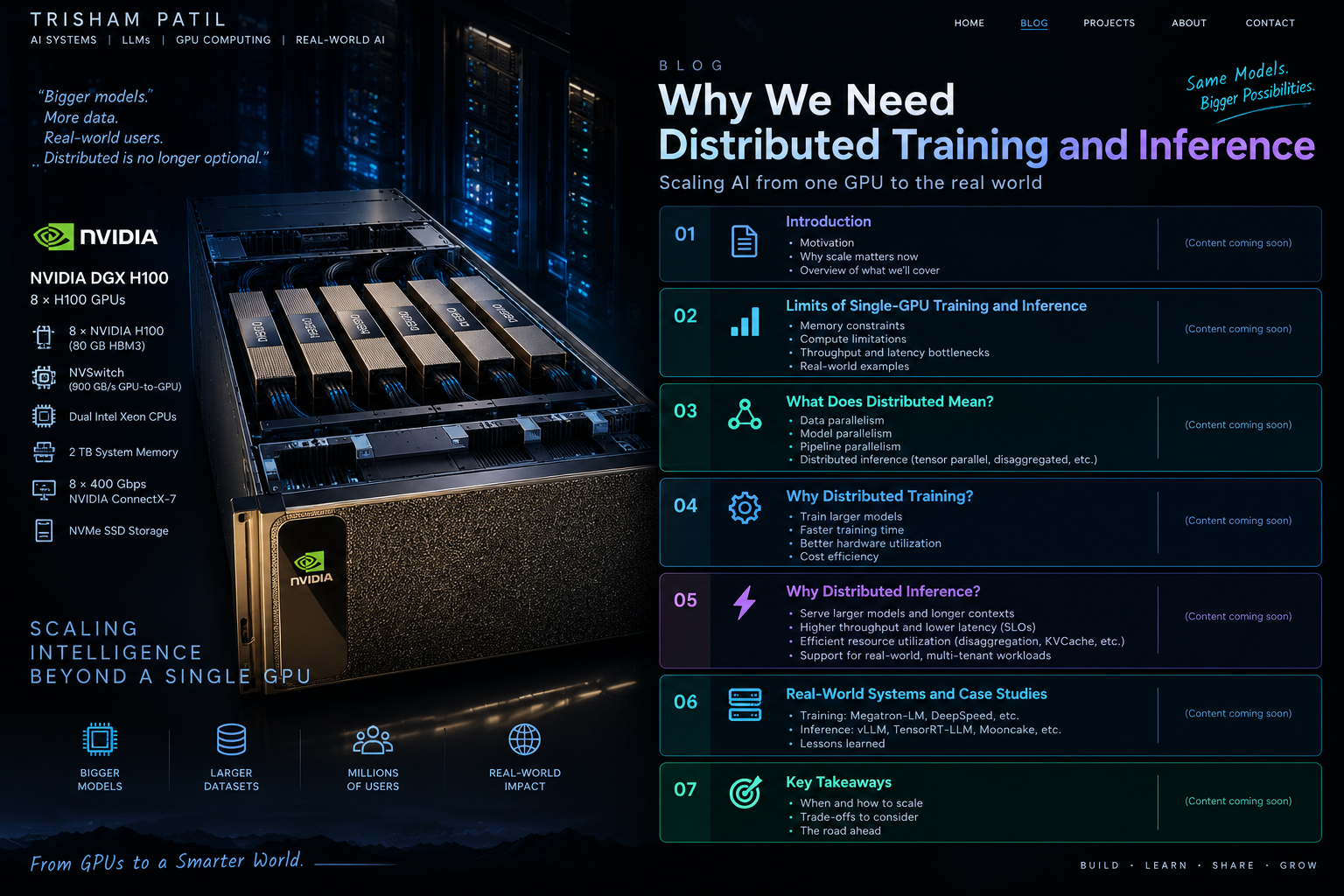Click Trade-offs to consider bullet

(858, 817)
